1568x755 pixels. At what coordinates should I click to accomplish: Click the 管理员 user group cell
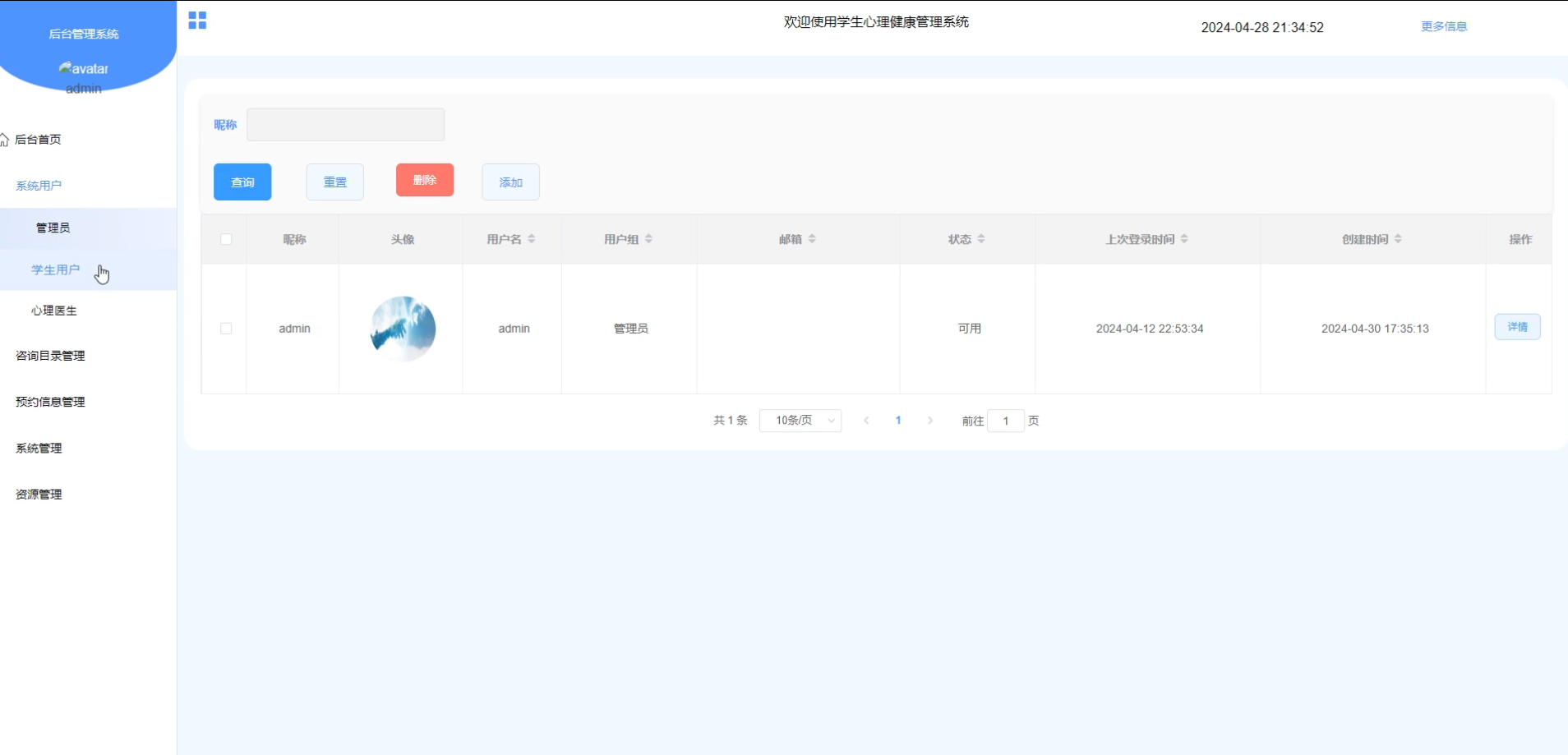click(x=630, y=329)
